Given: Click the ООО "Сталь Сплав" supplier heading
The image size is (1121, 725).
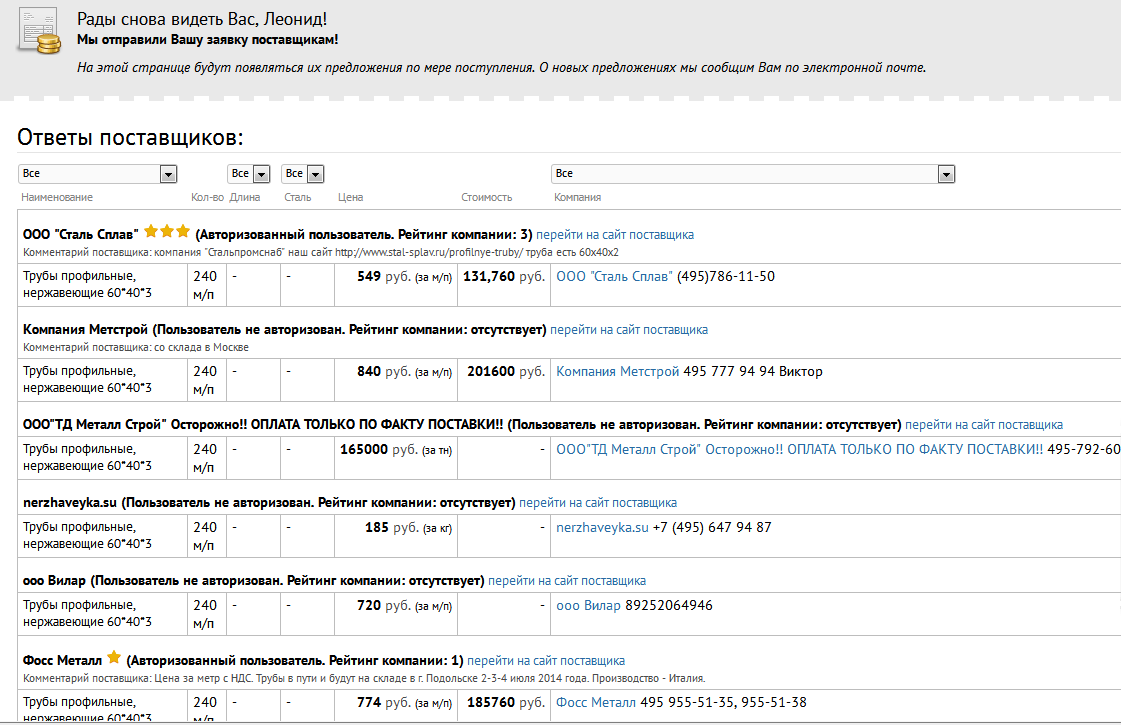Looking at the screenshot, I should coord(81,235).
